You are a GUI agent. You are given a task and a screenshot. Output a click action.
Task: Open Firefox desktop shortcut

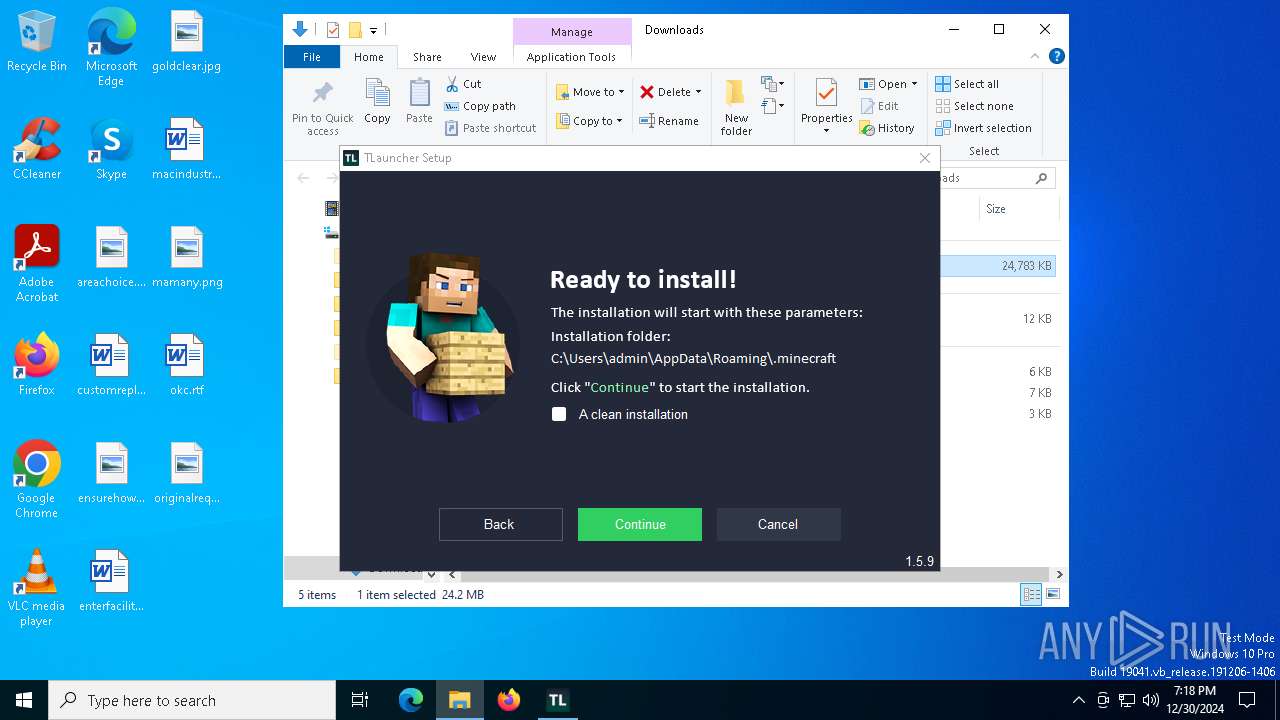point(37,365)
